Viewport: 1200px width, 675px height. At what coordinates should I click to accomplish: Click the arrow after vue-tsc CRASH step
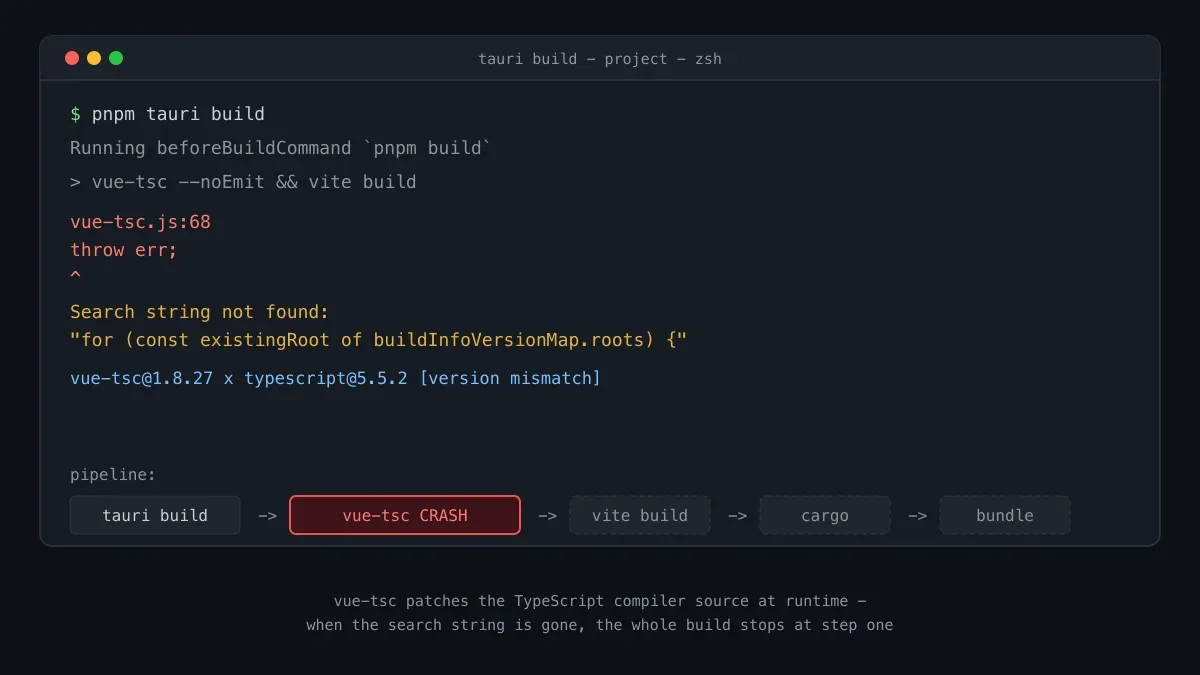click(x=547, y=516)
